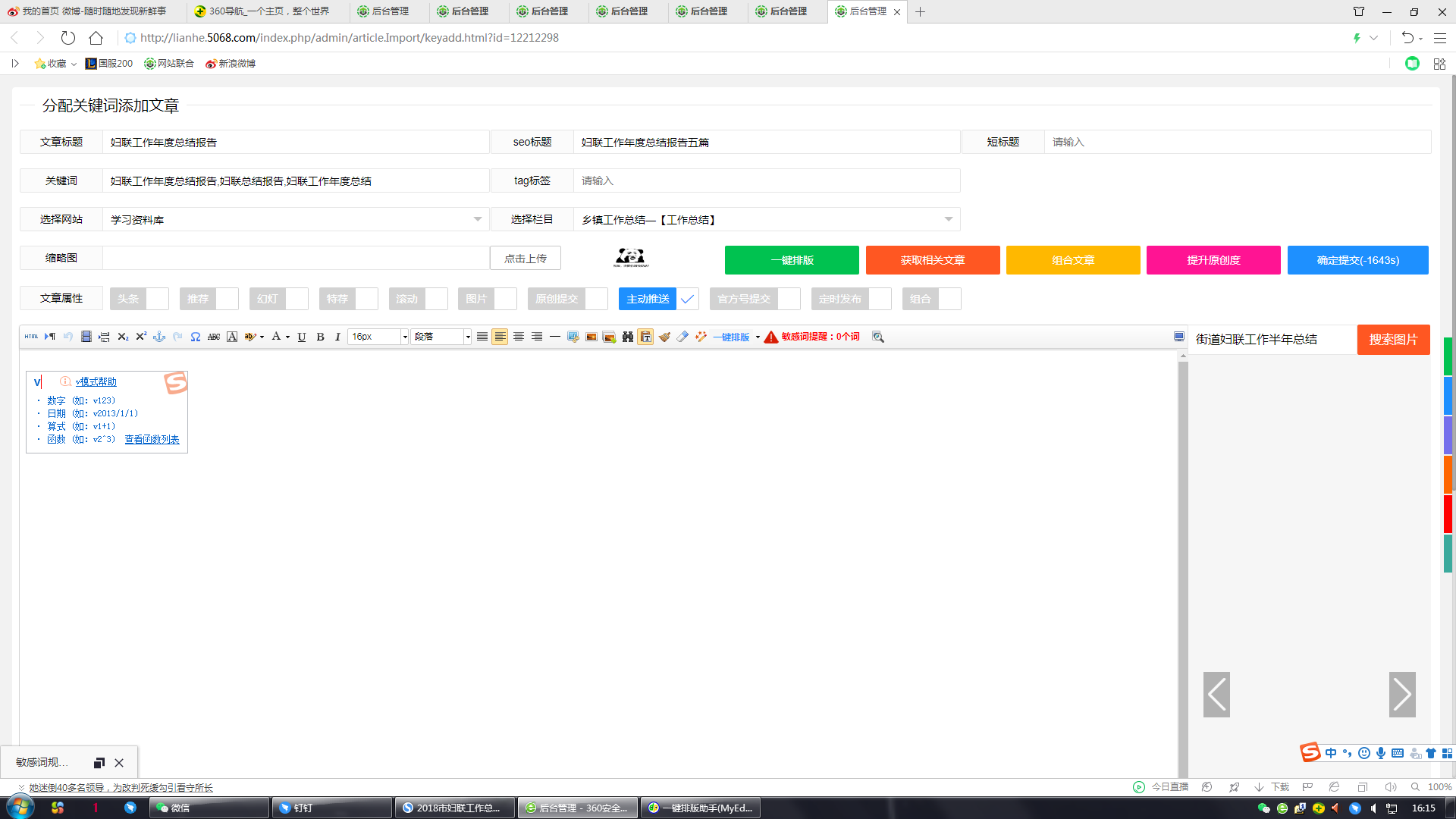Open the font color picker arrow
The image size is (1456, 819).
(x=287, y=337)
